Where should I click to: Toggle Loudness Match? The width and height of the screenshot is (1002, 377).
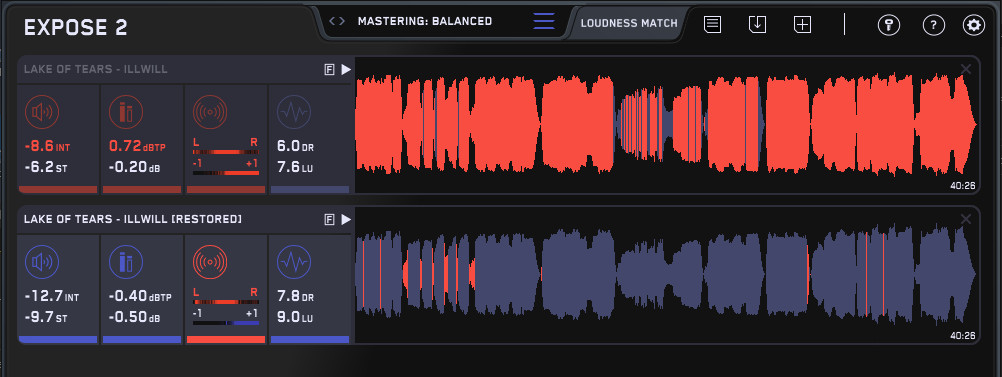[x=629, y=23]
